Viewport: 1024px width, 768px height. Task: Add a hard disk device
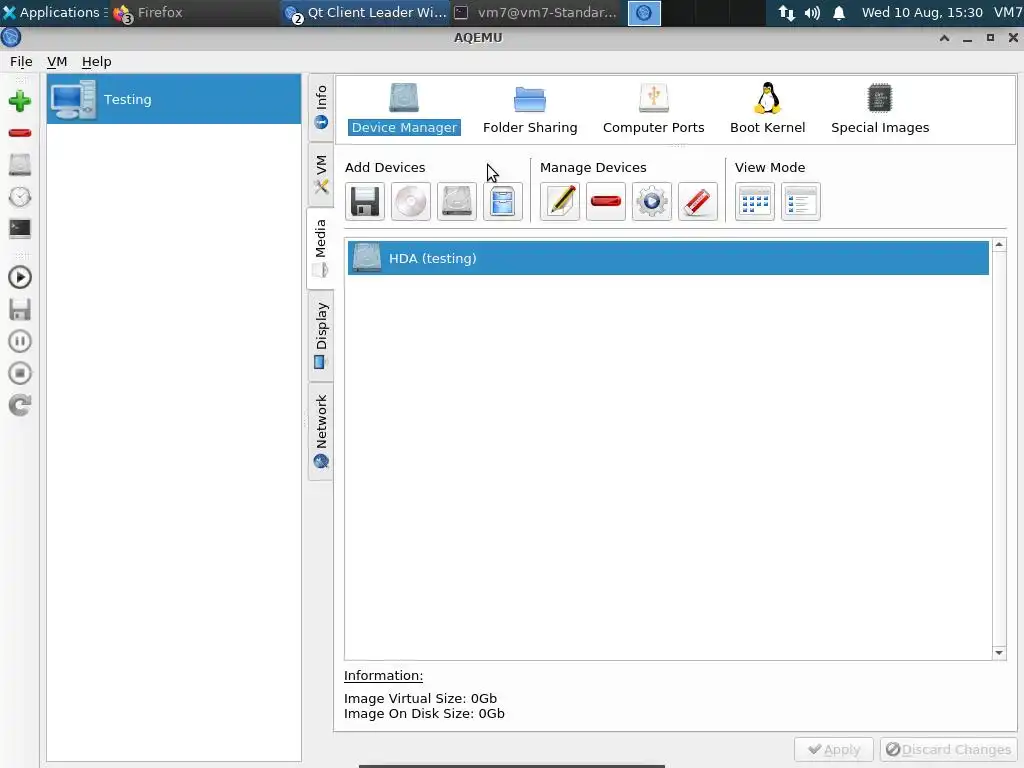pyautogui.click(x=456, y=201)
